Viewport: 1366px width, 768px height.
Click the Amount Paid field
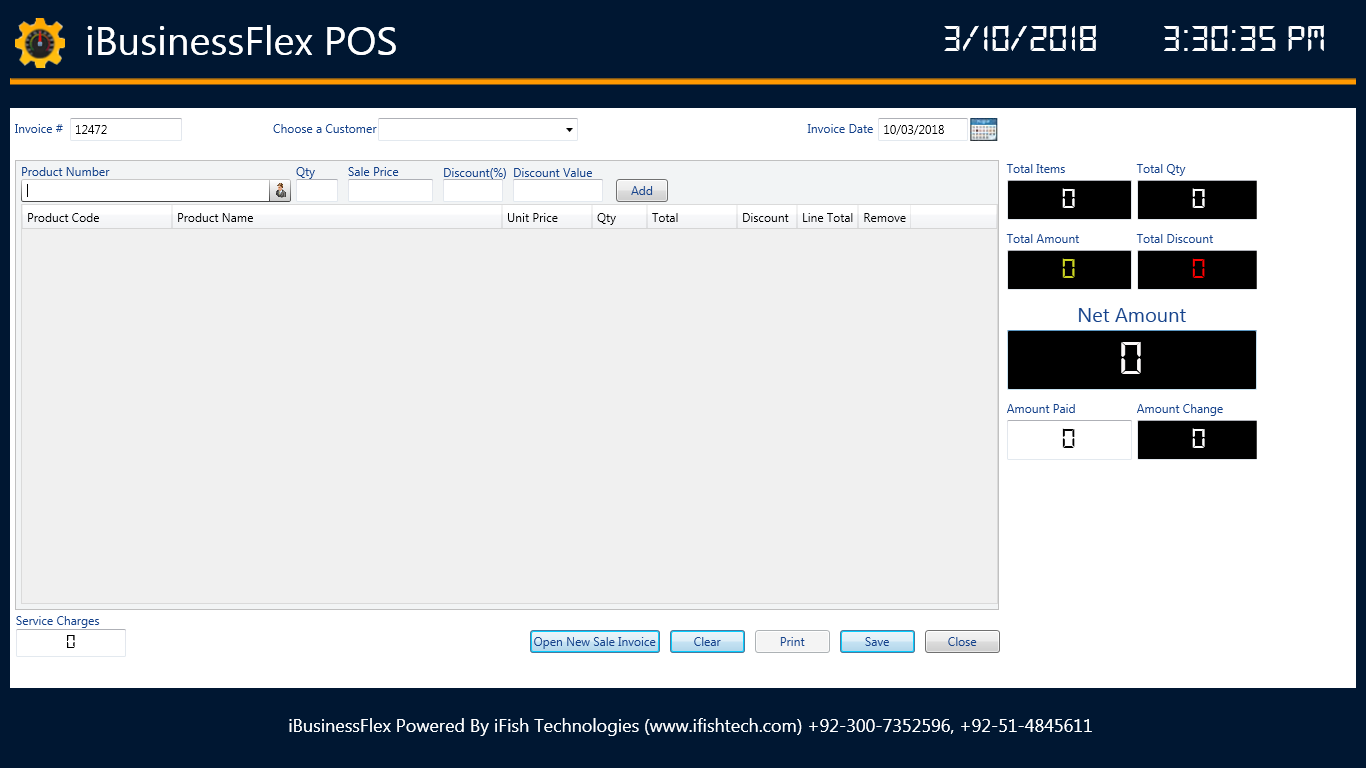(1069, 440)
